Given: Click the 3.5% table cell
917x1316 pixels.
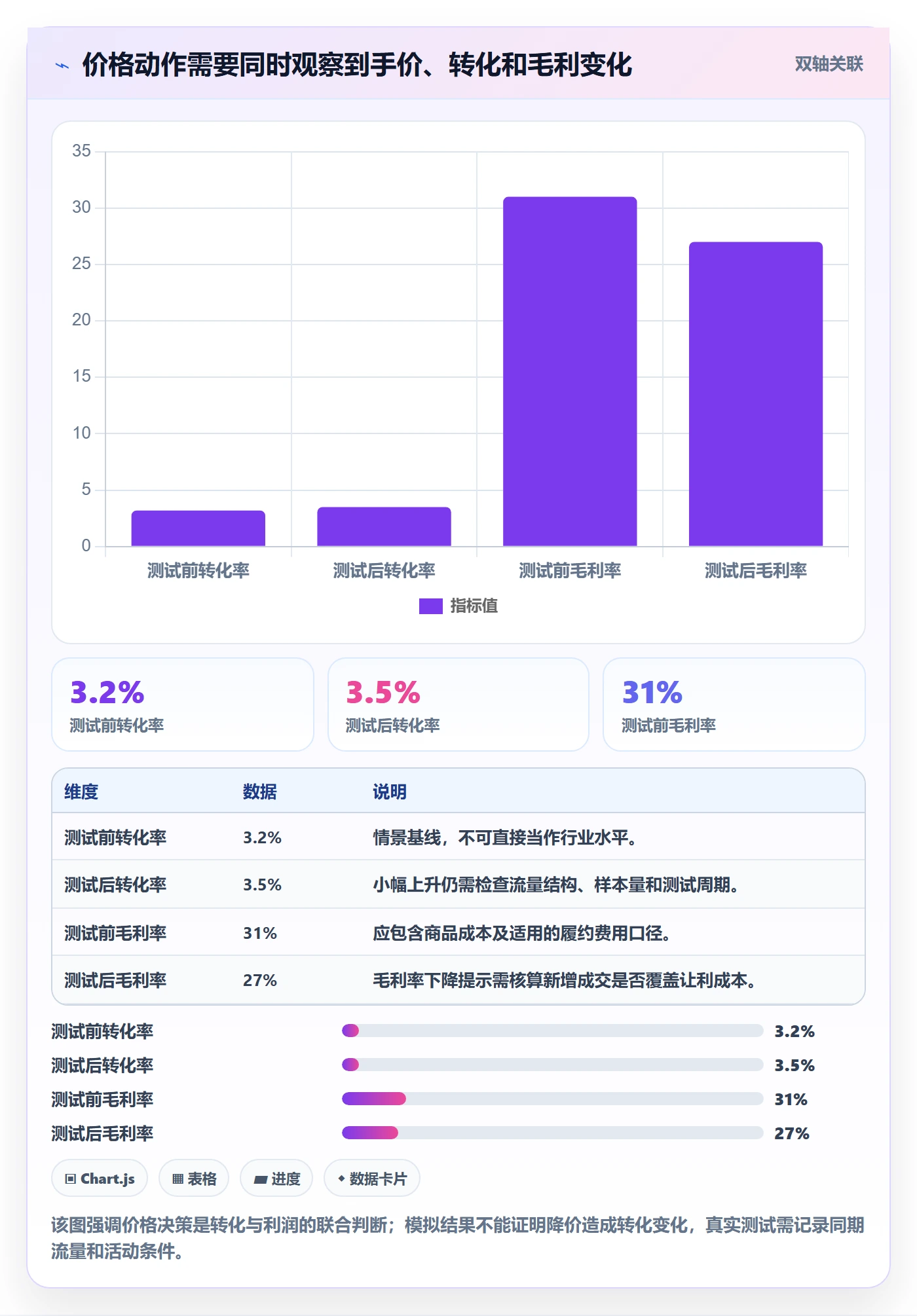Looking at the screenshot, I should 262,885.
